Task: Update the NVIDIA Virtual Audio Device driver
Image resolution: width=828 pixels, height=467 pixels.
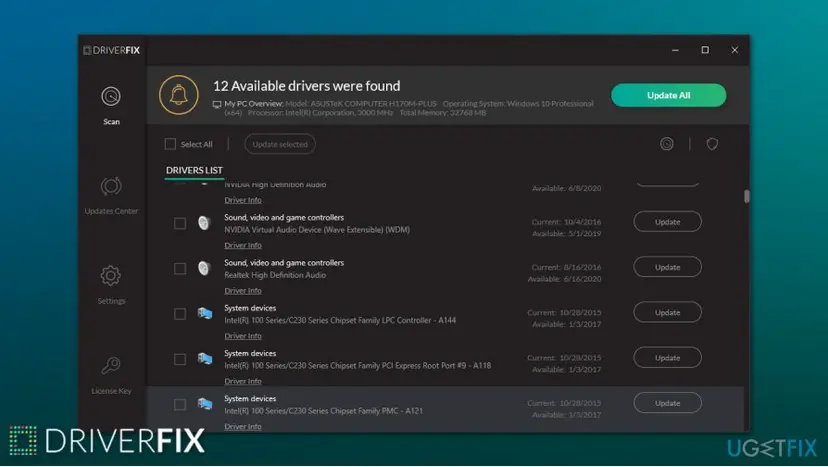Action: pyautogui.click(x=667, y=222)
